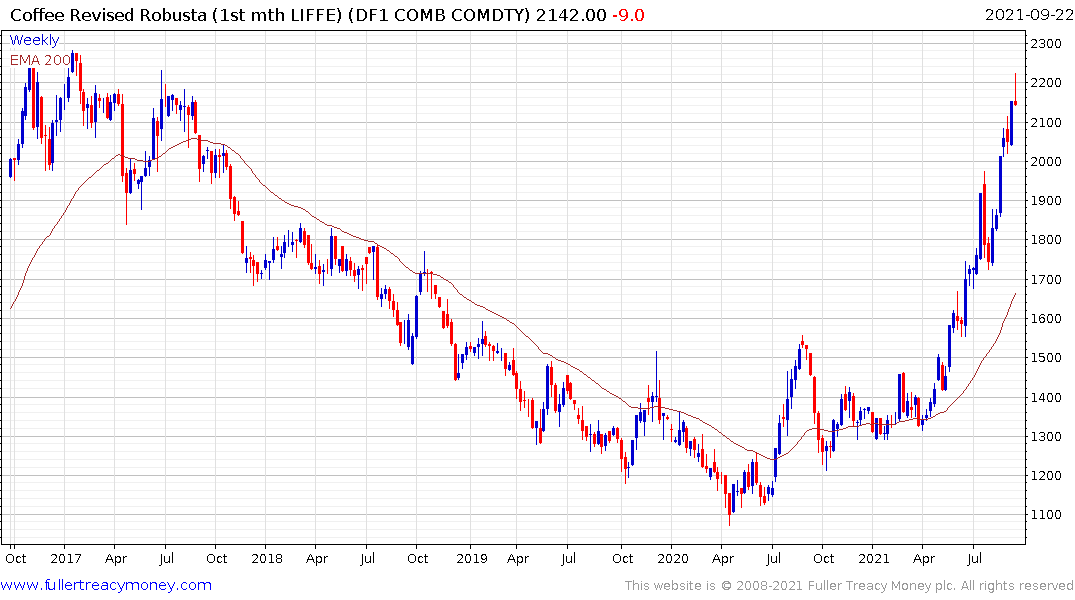Click the price change value -9.0
Screen dimensions: 1075x600
click(628, 15)
